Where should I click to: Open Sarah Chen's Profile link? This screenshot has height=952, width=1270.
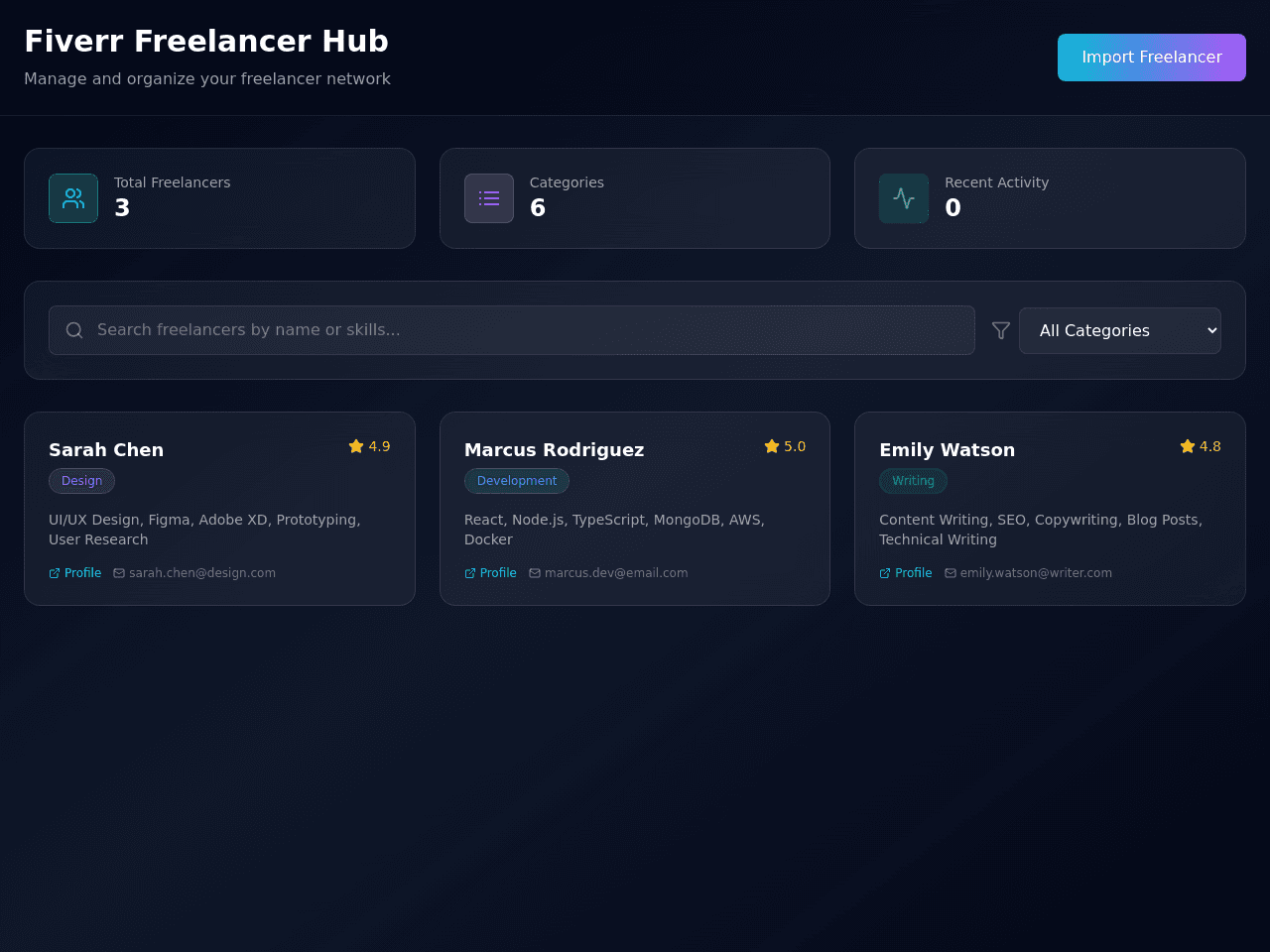[x=75, y=573]
